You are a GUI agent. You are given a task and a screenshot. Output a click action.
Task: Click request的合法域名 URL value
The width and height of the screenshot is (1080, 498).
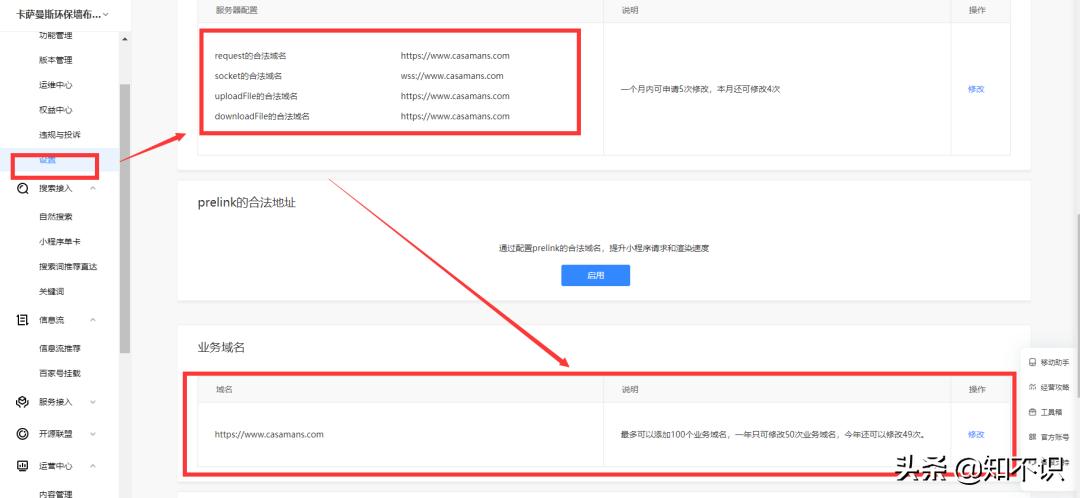tap(455, 56)
